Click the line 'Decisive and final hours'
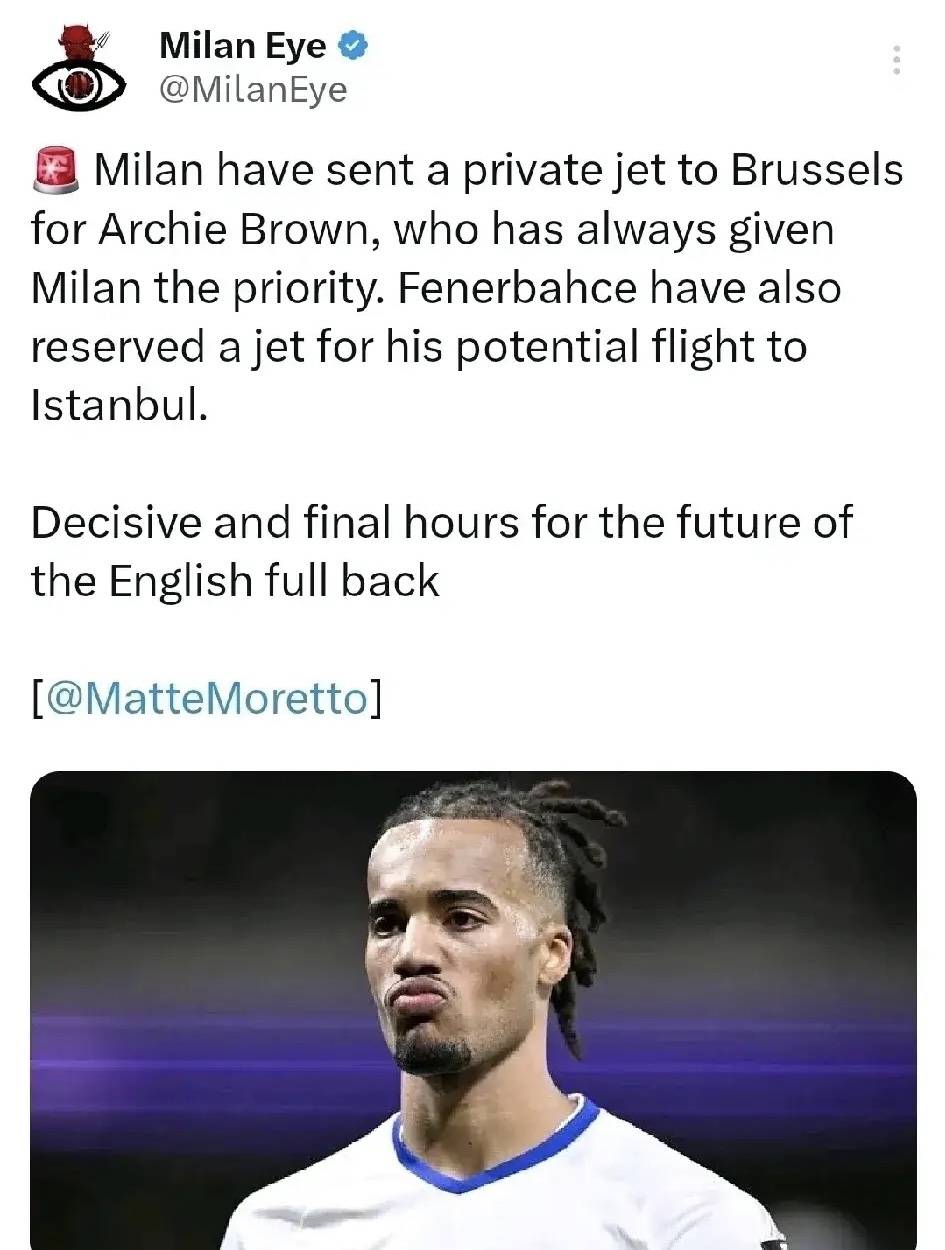 pyautogui.click(x=442, y=522)
